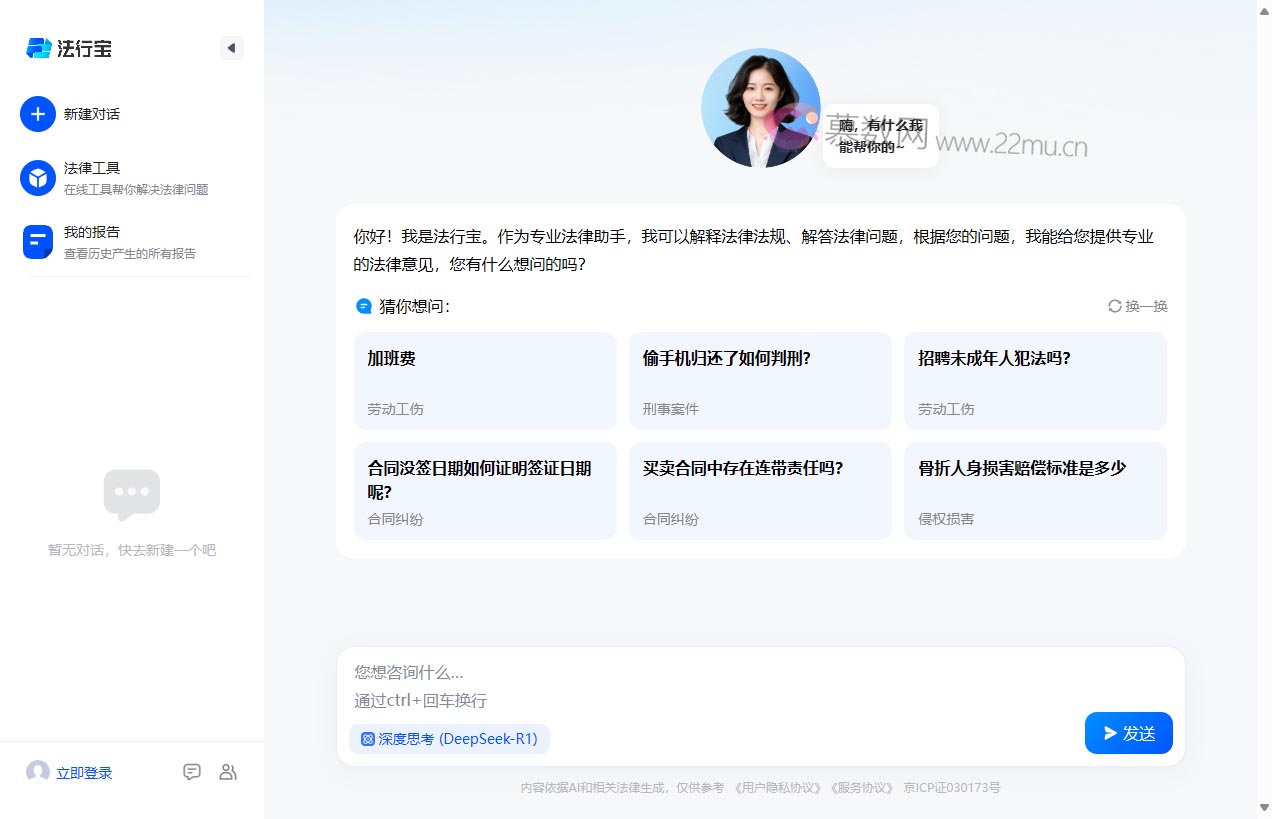Click the refresh icon next to 换一换

(1114, 307)
